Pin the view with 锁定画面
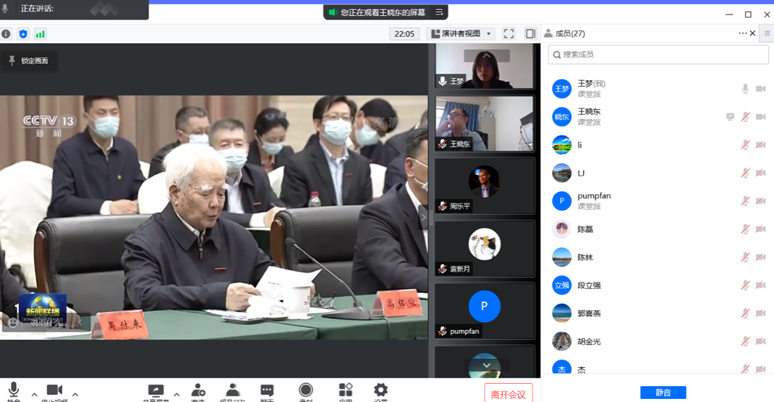Image resolution: width=774 pixels, height=402 pixels. [28, 60]
